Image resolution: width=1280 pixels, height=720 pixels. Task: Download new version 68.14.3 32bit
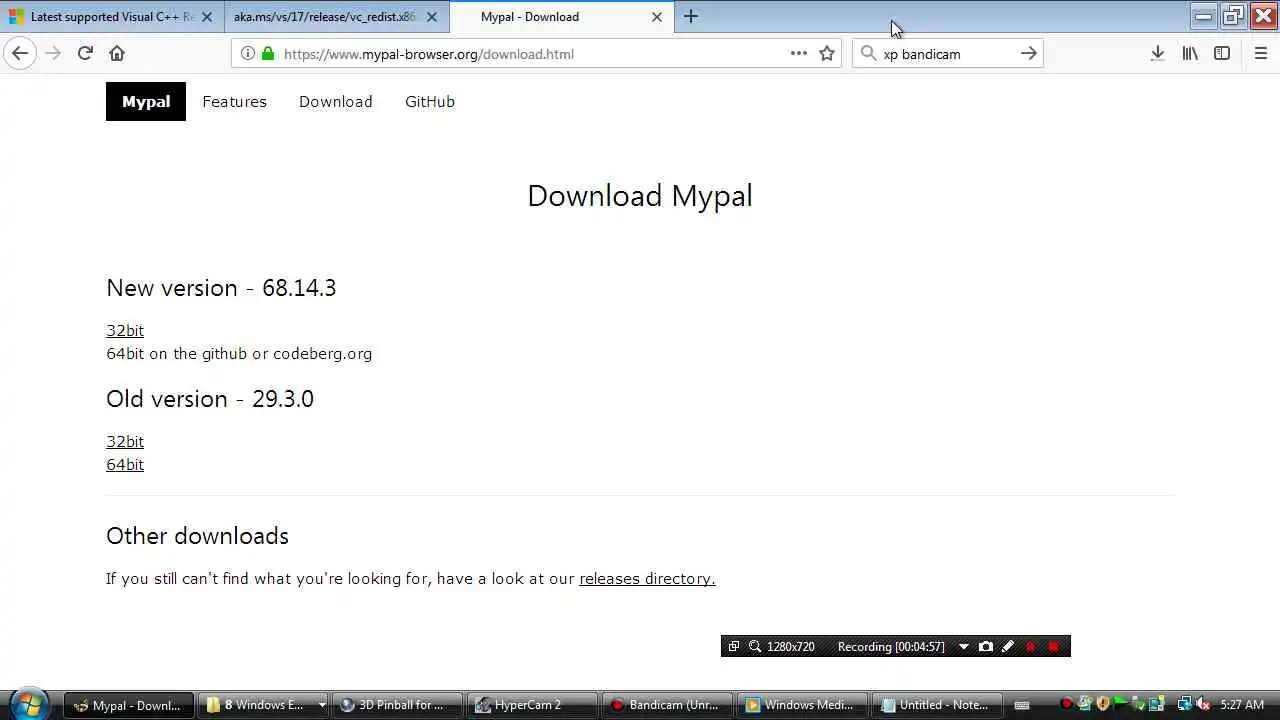point(125,330)
